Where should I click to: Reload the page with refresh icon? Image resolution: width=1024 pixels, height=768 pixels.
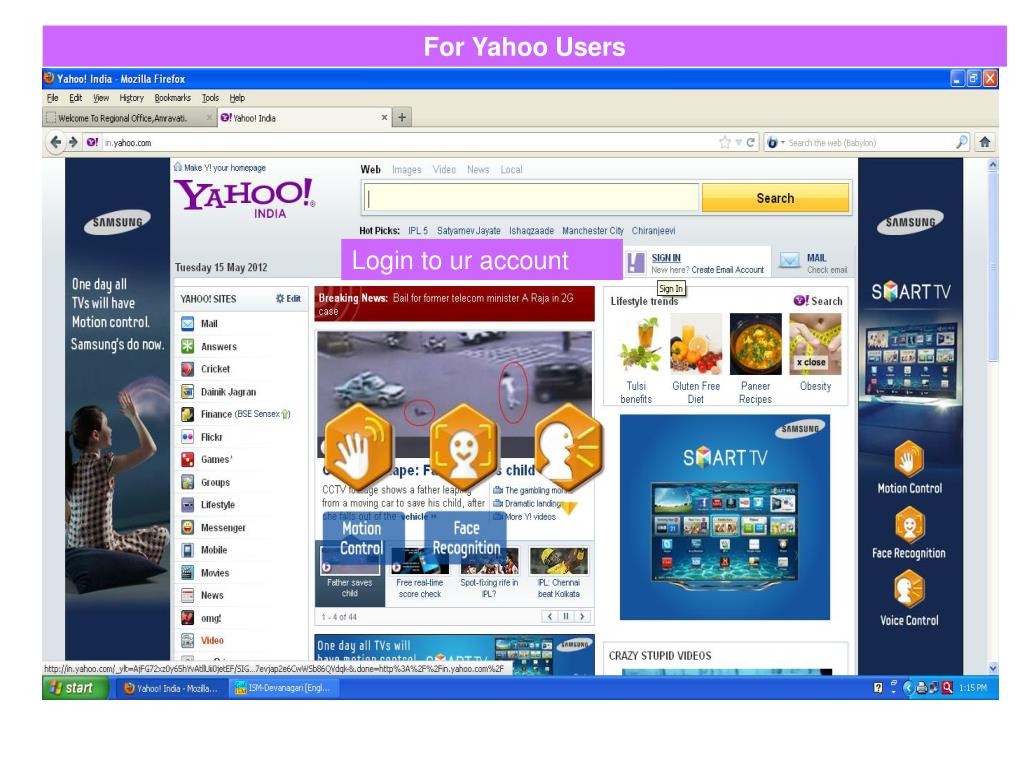coord(751,142)
